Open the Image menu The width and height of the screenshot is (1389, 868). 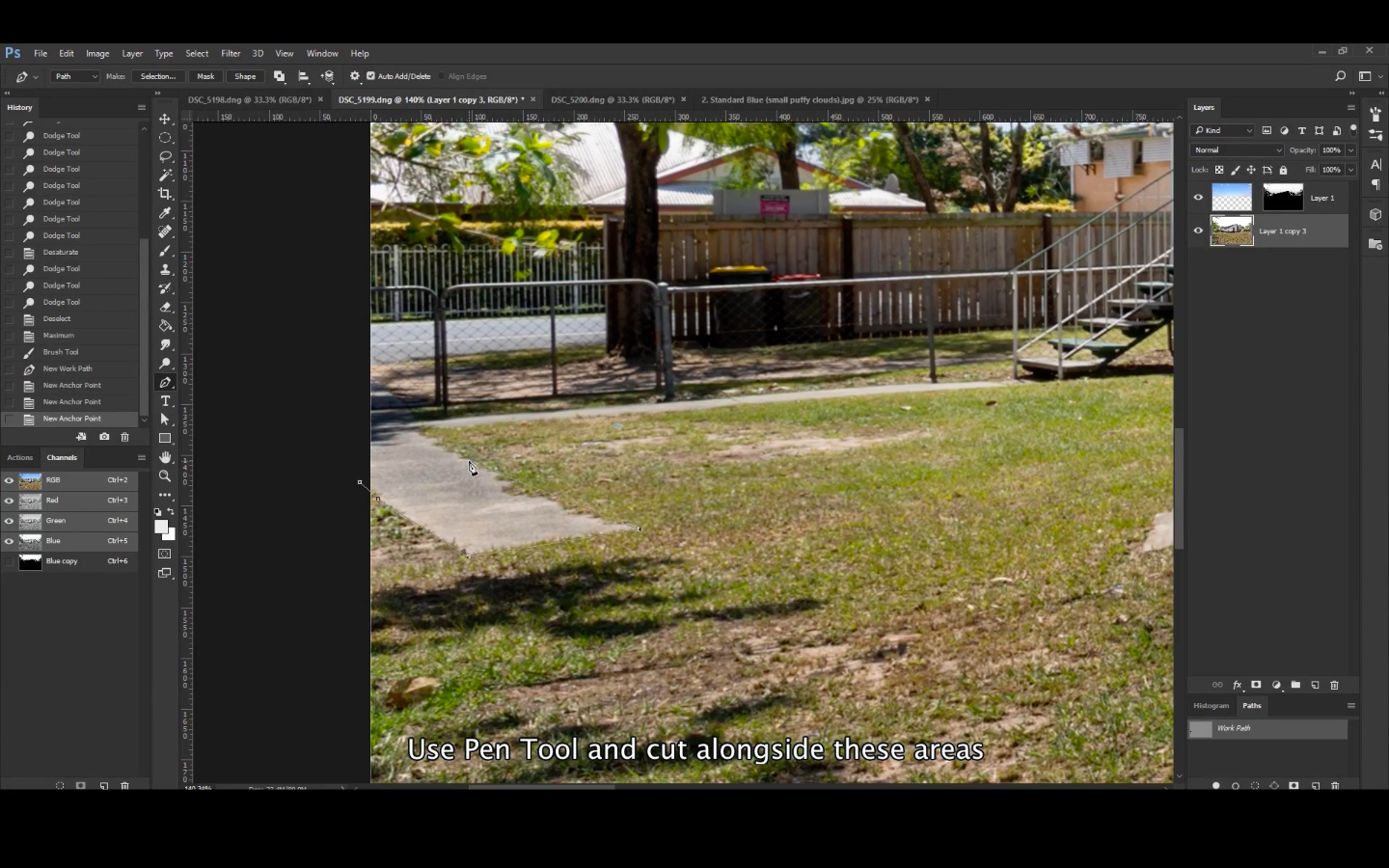[97, 54]
